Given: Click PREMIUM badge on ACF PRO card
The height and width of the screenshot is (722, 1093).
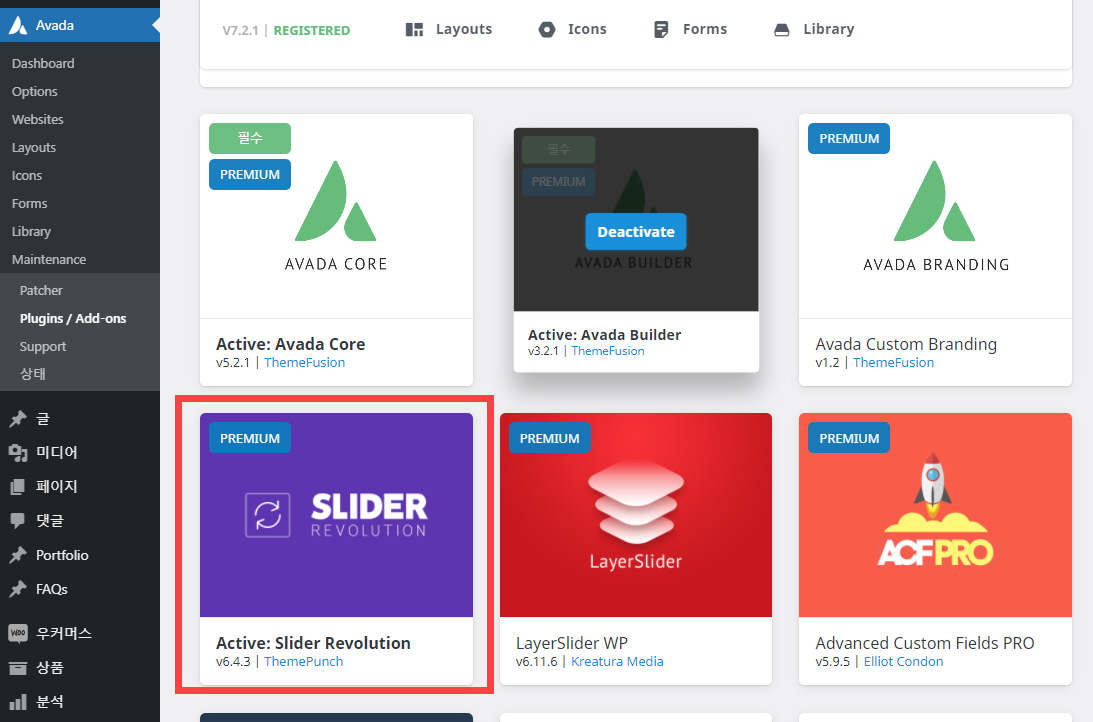Looking at the screenshot, I should tap(848, 438).
